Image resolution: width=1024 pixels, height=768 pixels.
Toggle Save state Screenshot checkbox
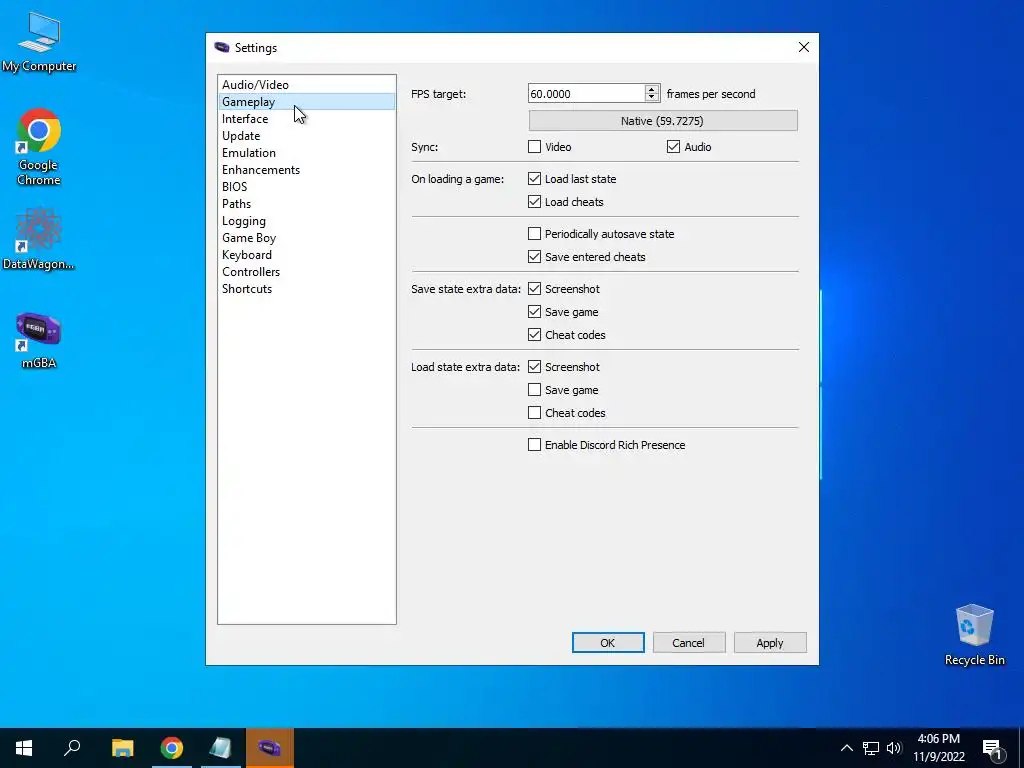534,289
